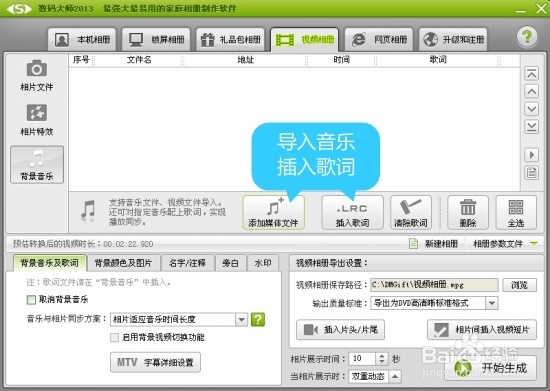
Task: Click the 序号 column header
Action: coord(81,60)
